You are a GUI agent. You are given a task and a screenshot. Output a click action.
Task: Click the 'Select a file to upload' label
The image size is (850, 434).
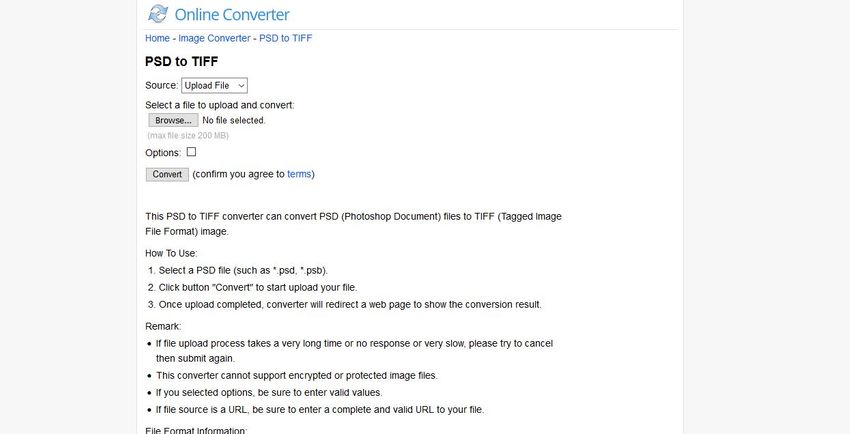coord(220,105)
